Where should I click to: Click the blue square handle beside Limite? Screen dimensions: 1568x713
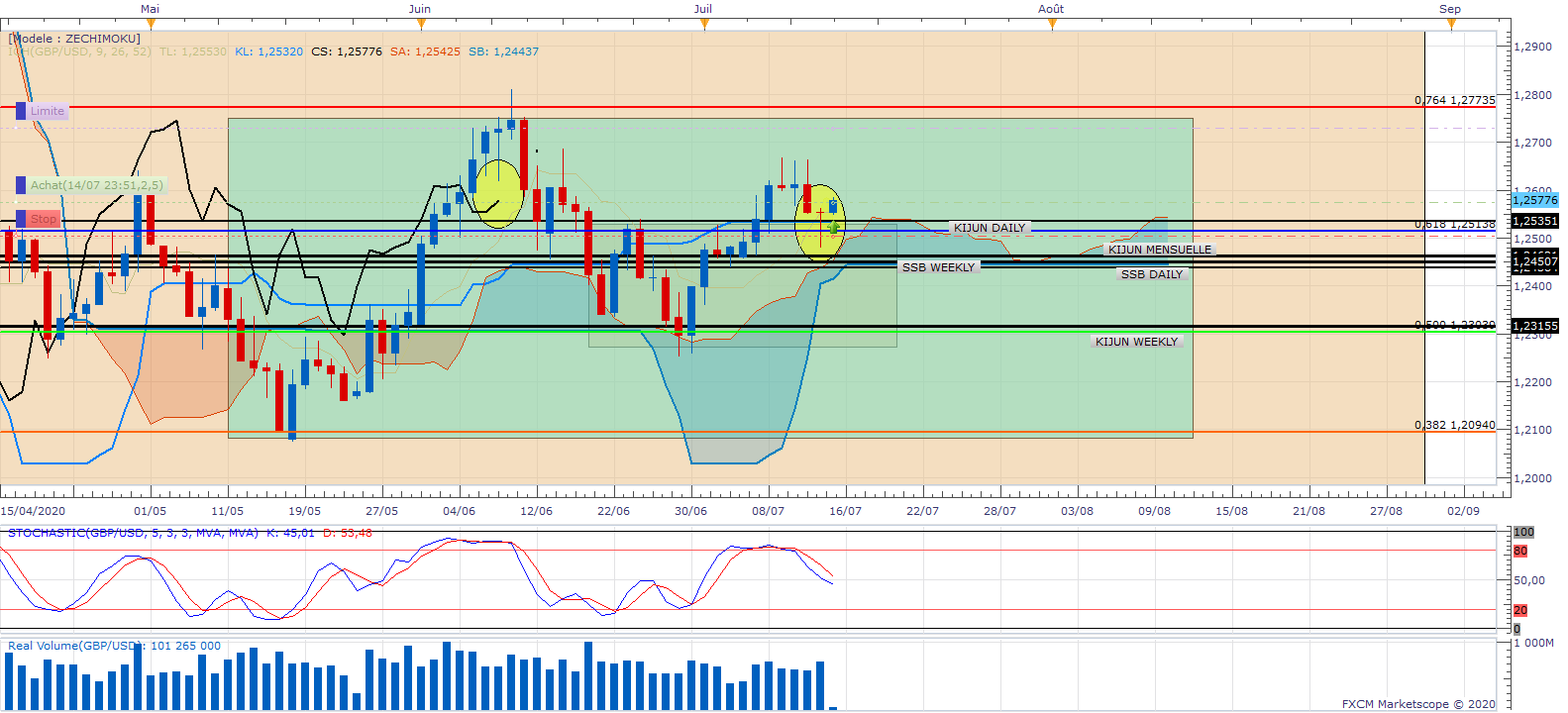(21, 111)
